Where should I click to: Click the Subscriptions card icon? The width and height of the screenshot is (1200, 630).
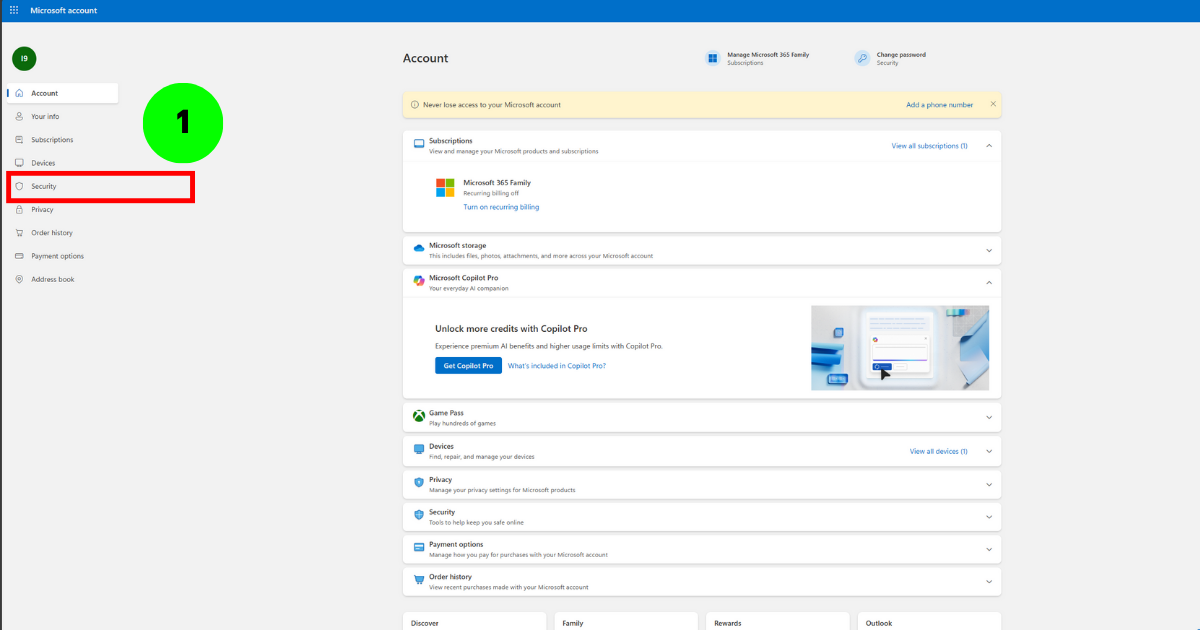click(x=419, y=144)
